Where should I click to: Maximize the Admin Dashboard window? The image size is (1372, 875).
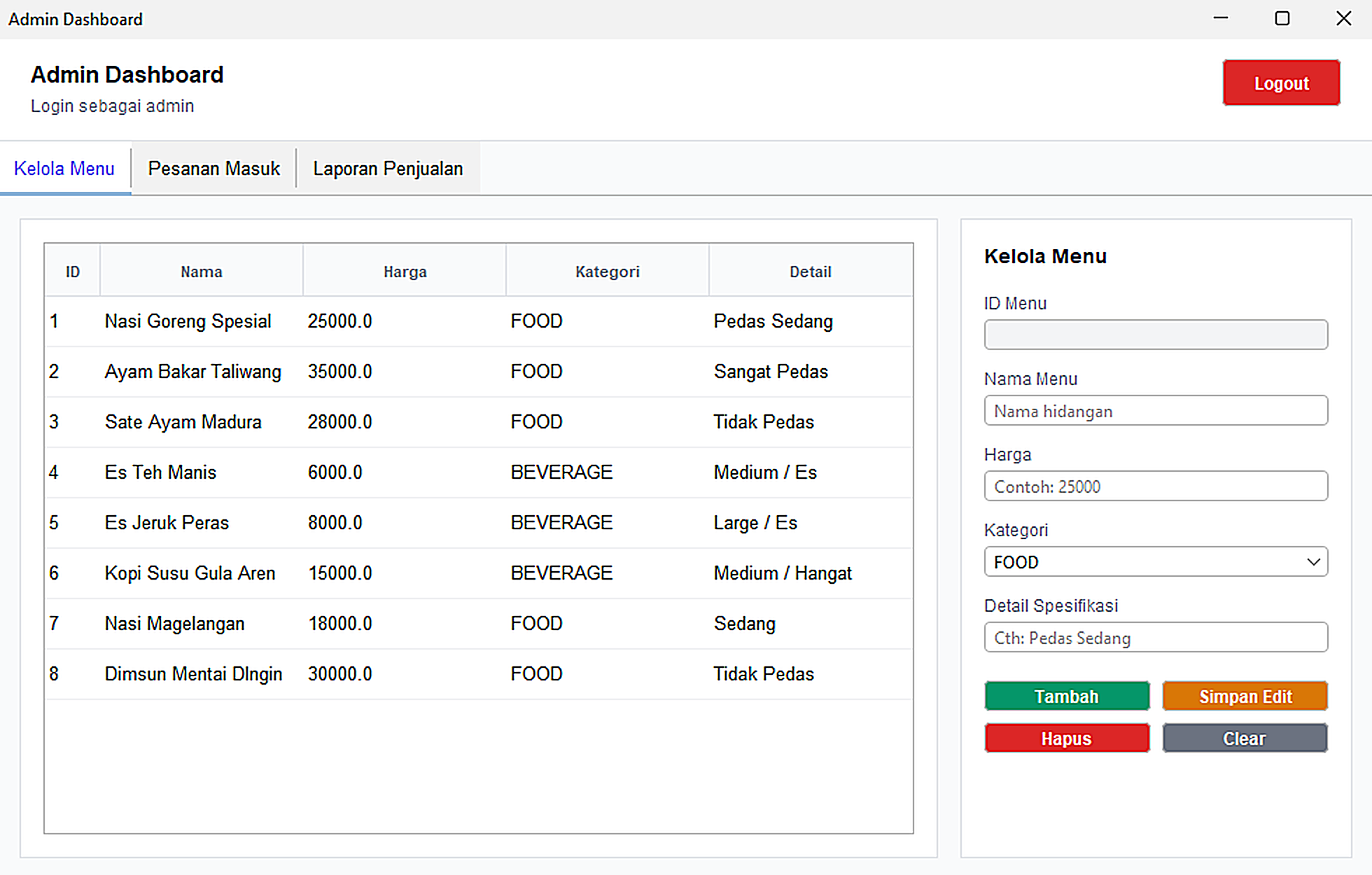pyautogui.click(x=1282, y=19)
